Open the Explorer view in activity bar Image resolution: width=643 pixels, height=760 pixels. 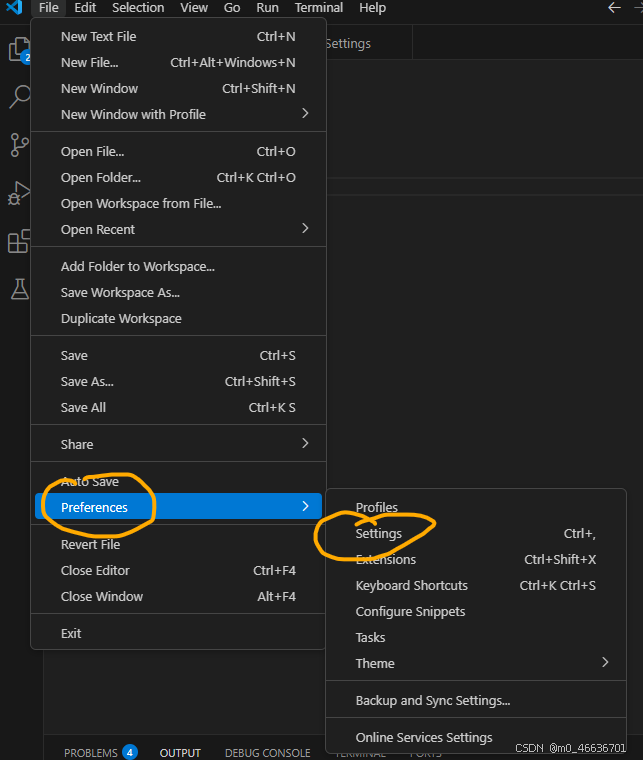point(19,49)
